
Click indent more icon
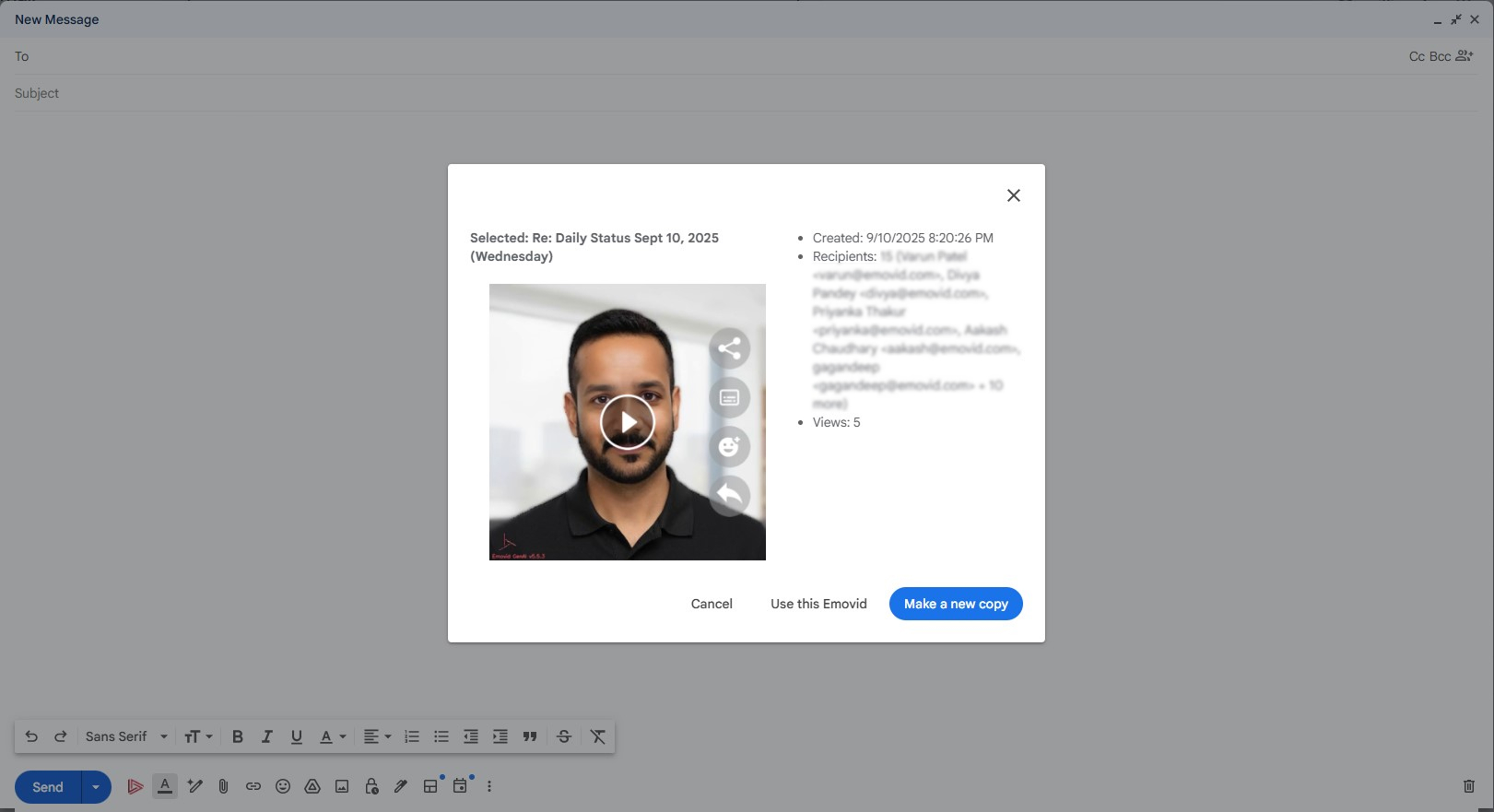point(500,736)
